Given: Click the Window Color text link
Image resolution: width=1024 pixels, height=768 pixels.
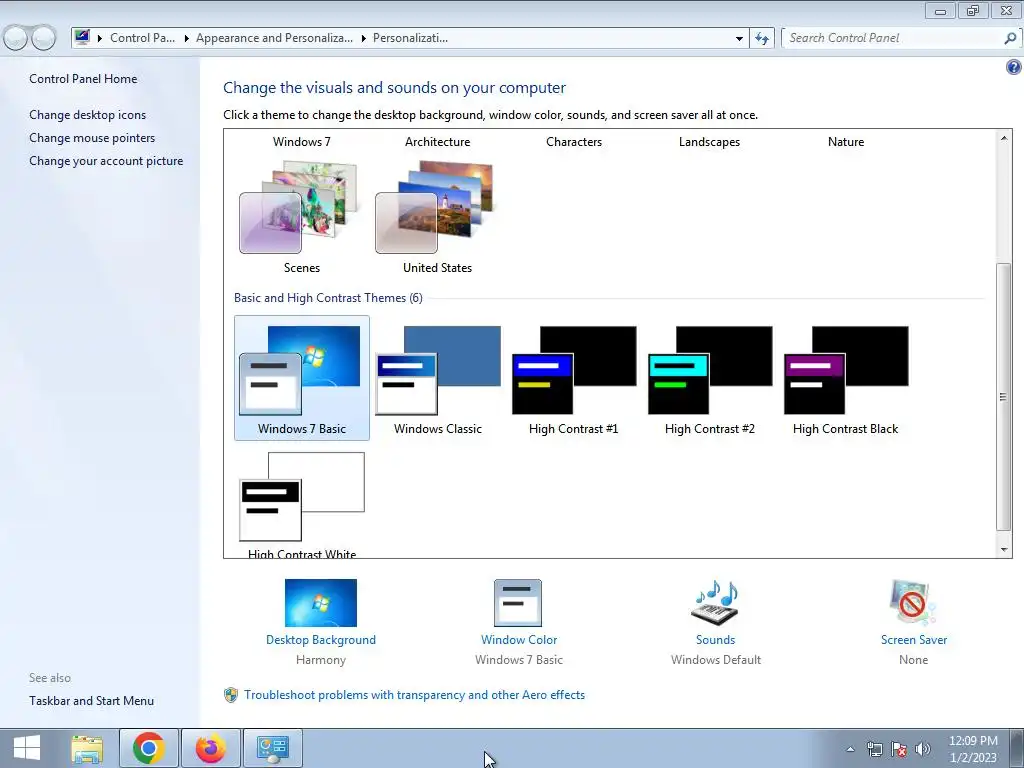Looking at the screenshot, I should click(x=519, y=640).
